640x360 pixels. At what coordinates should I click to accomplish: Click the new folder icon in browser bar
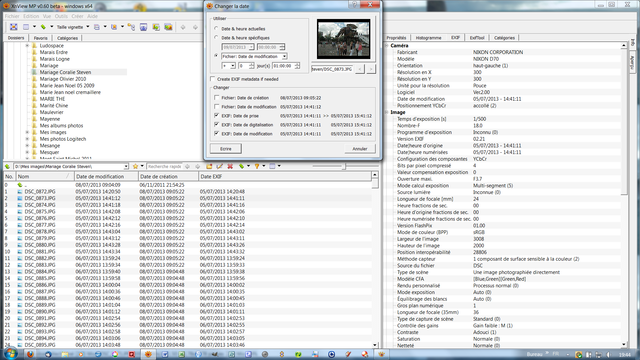tap(209, 167)
